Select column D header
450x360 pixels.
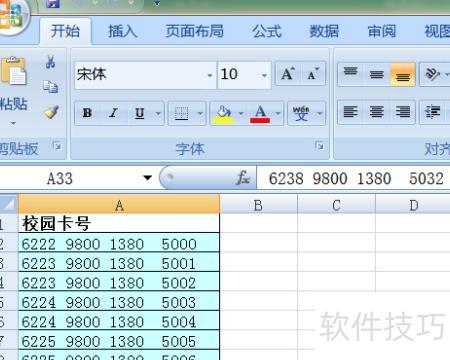click(x=413, y=204)
